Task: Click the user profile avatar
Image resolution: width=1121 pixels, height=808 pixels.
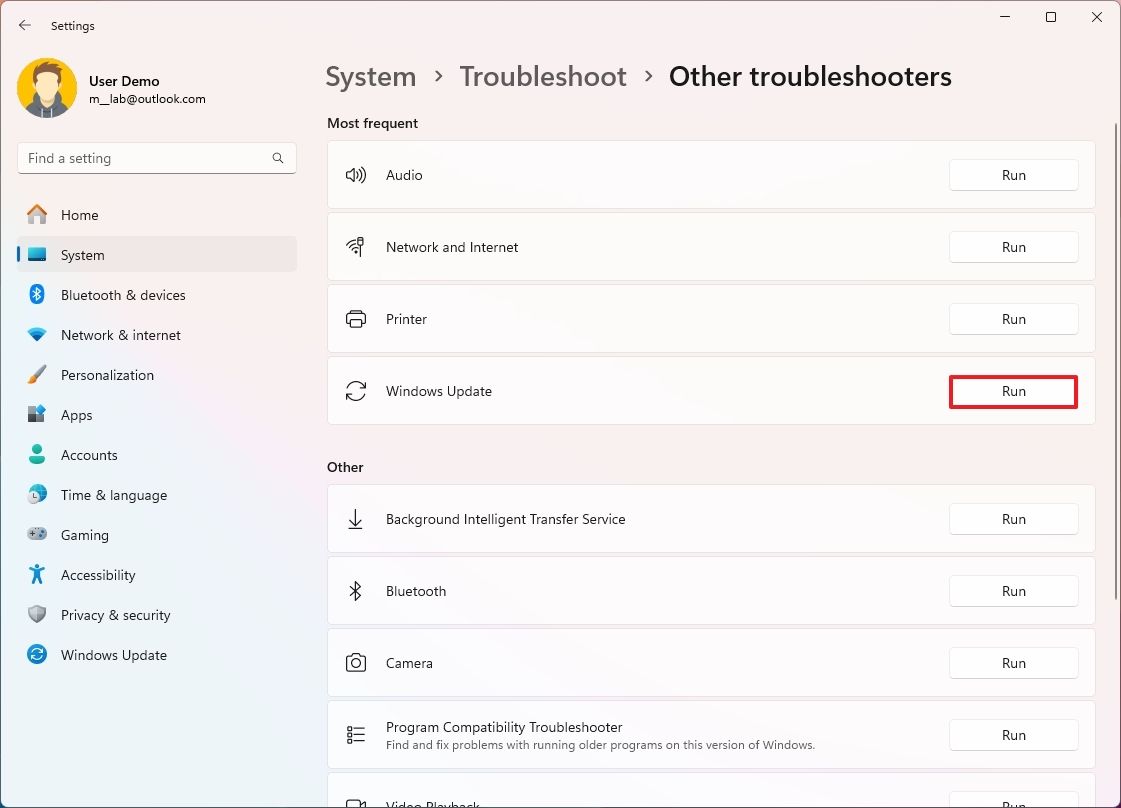Action: click(47, 88)
